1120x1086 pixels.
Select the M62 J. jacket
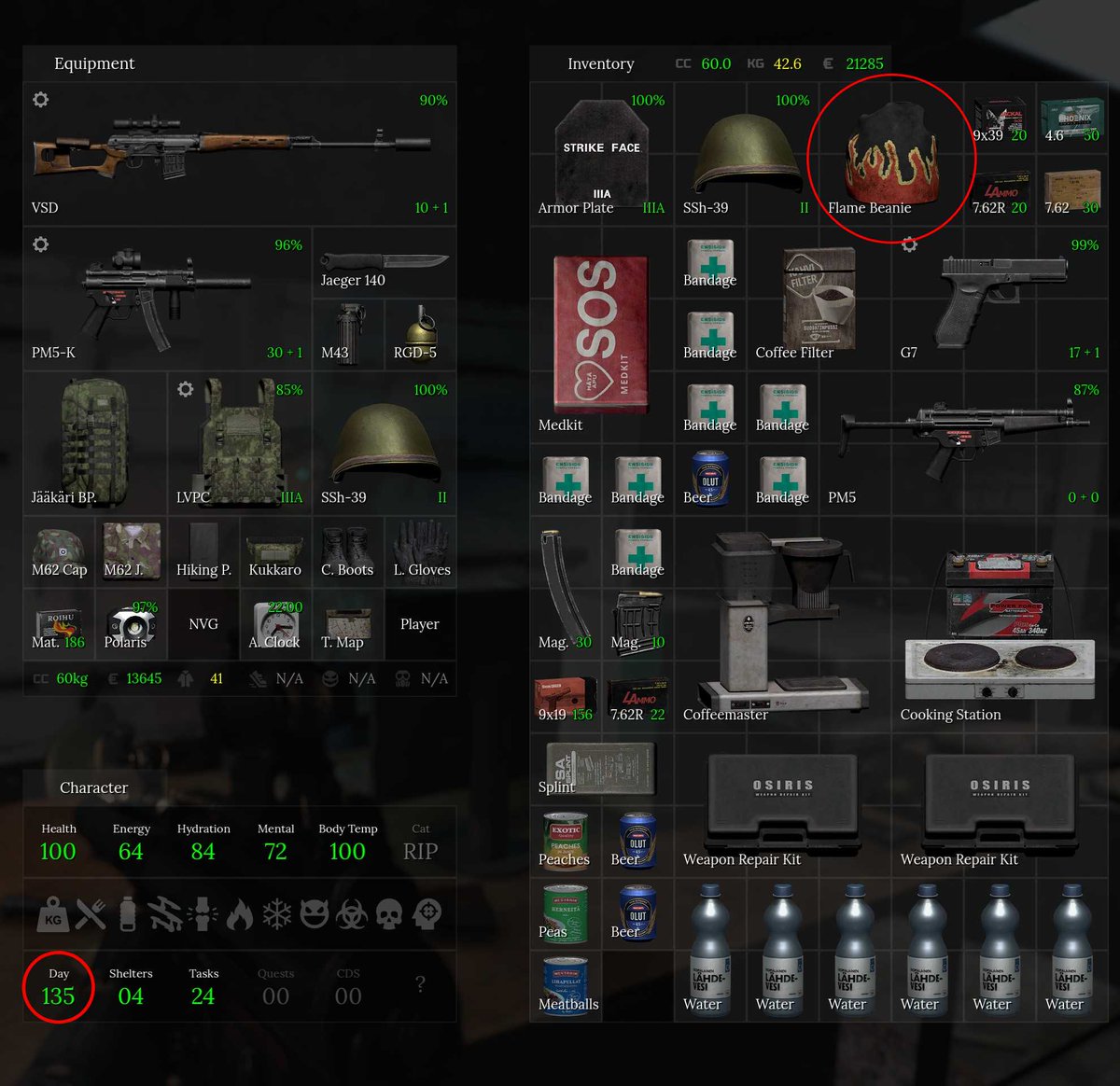pyautogui.click(x=131, y=551)
